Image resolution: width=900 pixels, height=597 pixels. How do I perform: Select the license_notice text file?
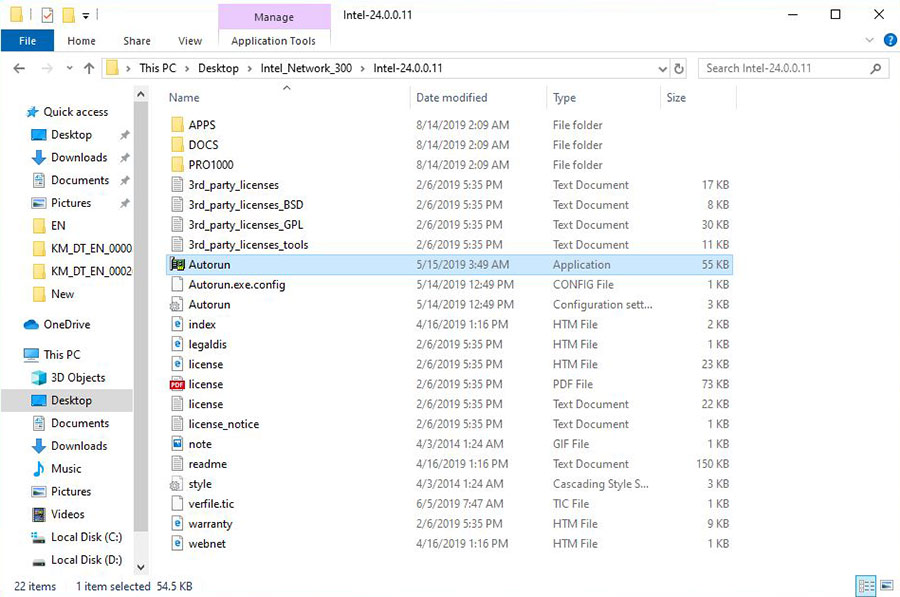click(449, 424)
